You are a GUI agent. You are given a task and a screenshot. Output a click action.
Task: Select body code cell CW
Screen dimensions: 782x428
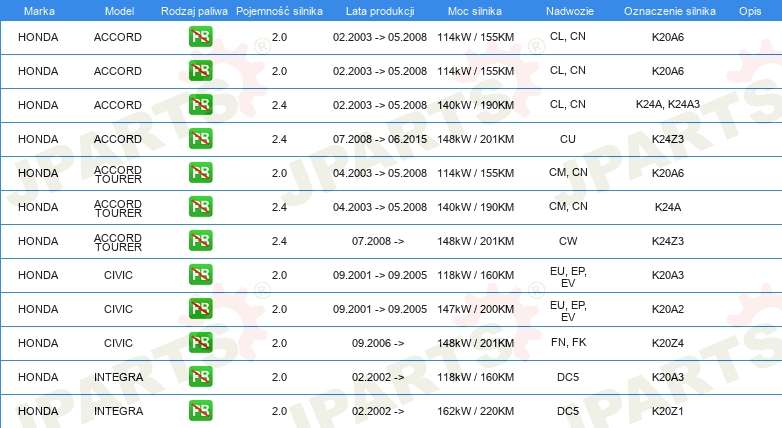tap(568, 241)
